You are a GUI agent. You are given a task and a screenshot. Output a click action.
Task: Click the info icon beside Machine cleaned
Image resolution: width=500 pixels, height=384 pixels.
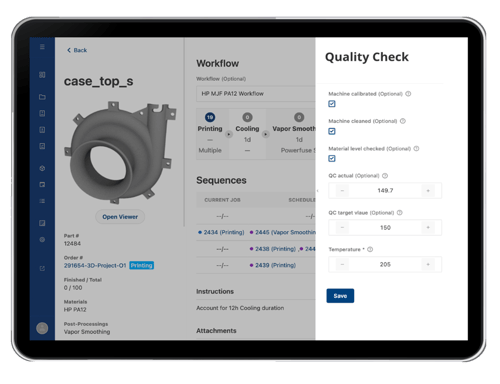[403, 121]
